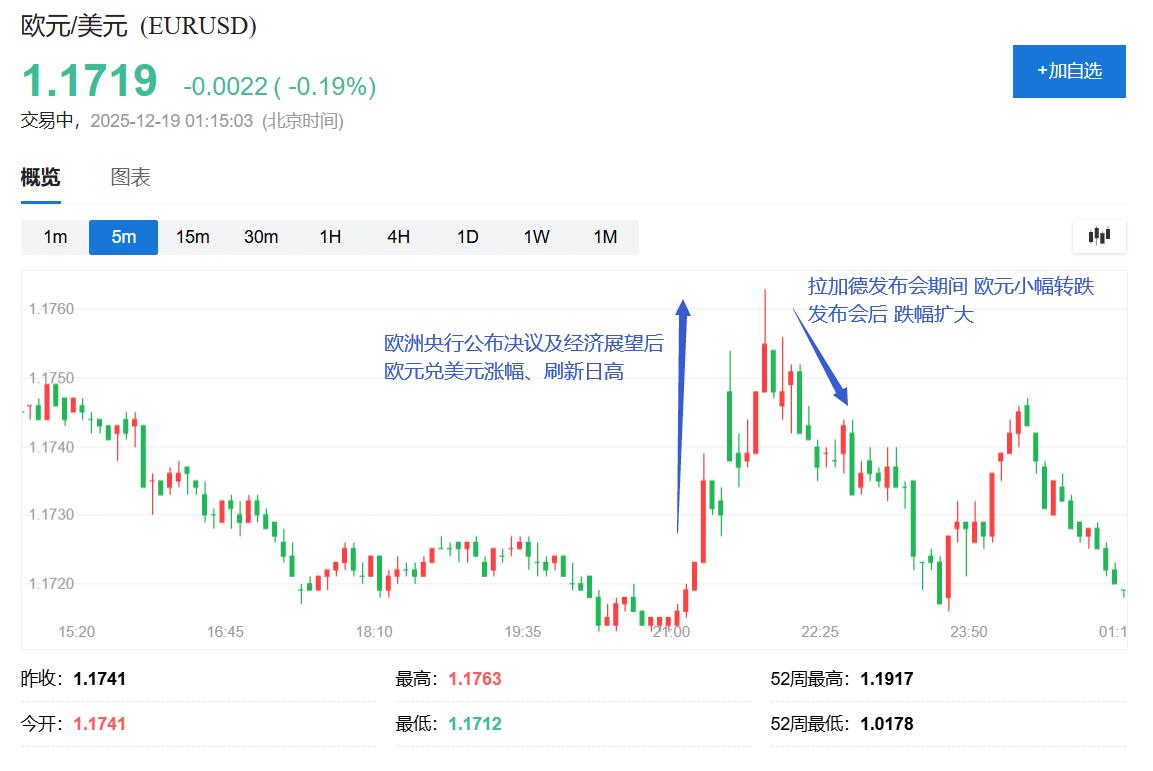
Task: Click the +加自选 watchlist button
Action: pos(1068,71)
